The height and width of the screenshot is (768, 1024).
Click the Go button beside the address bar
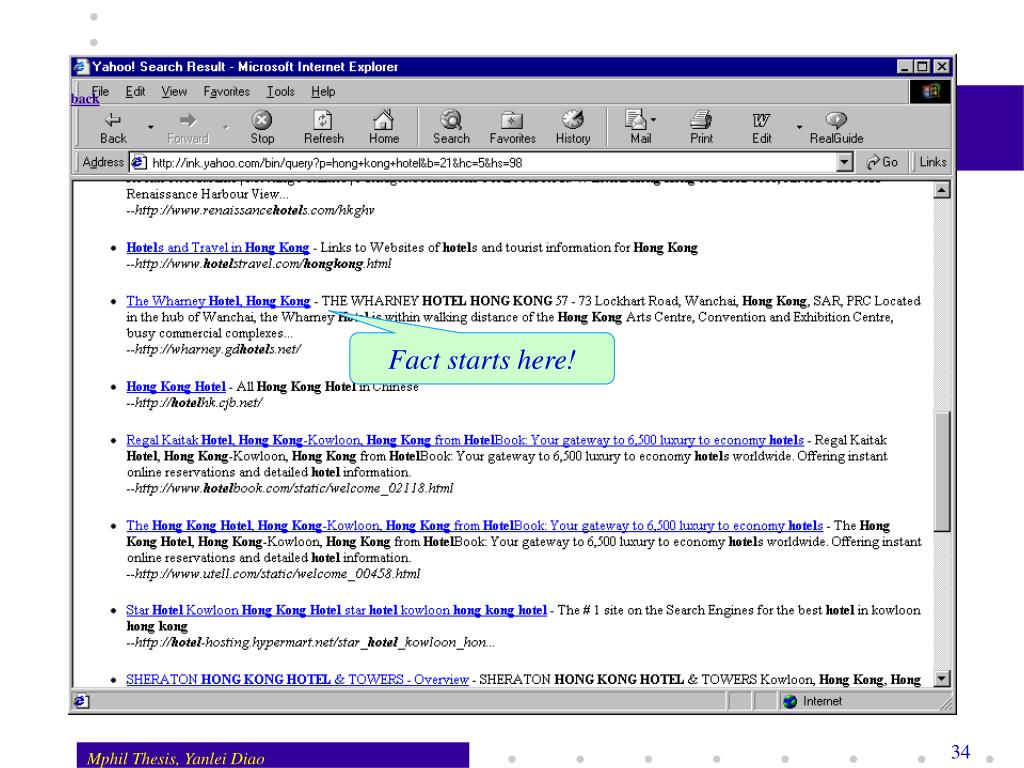tap(882, 162)
